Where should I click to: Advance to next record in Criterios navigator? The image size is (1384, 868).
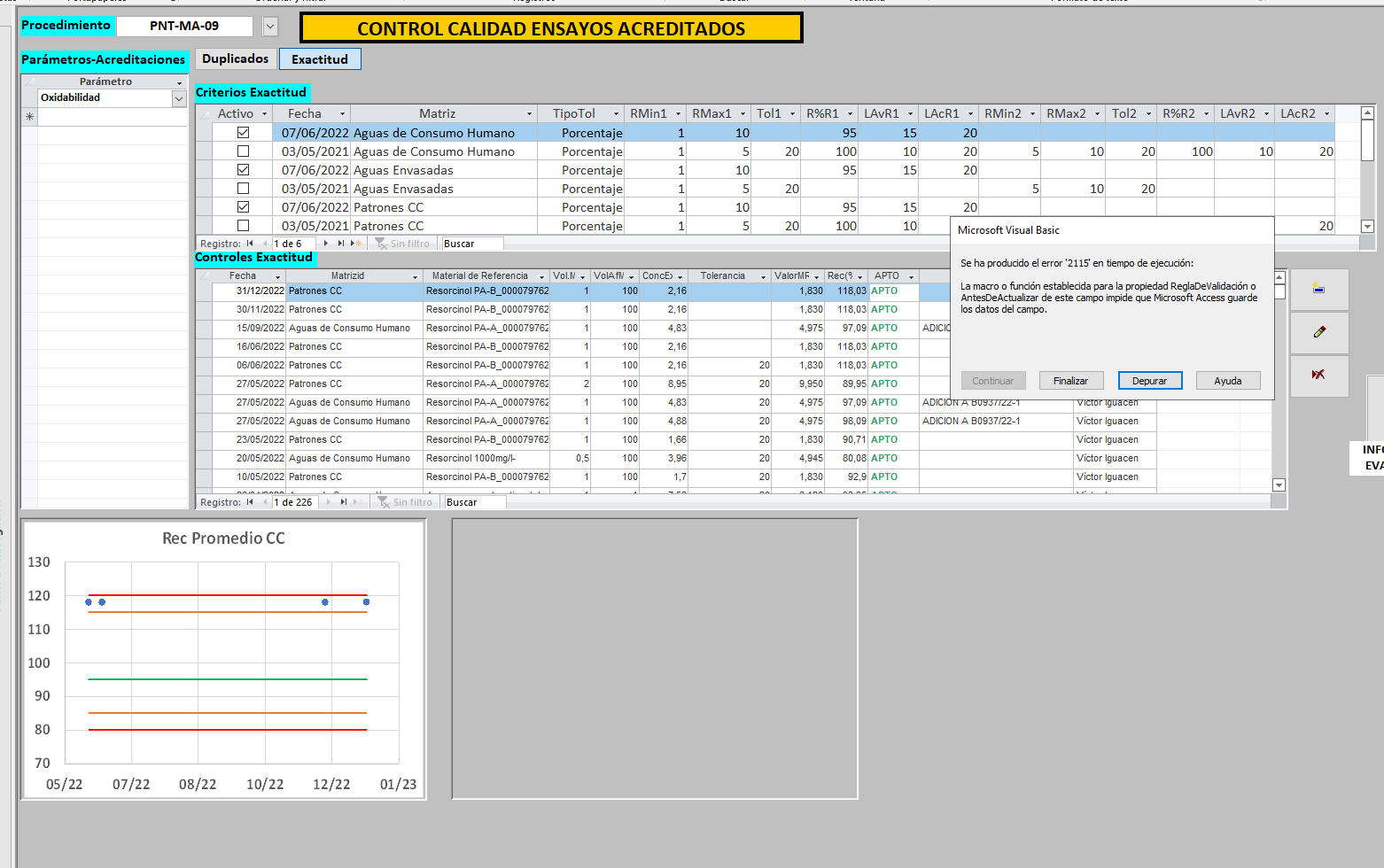(x=326, y=244)
